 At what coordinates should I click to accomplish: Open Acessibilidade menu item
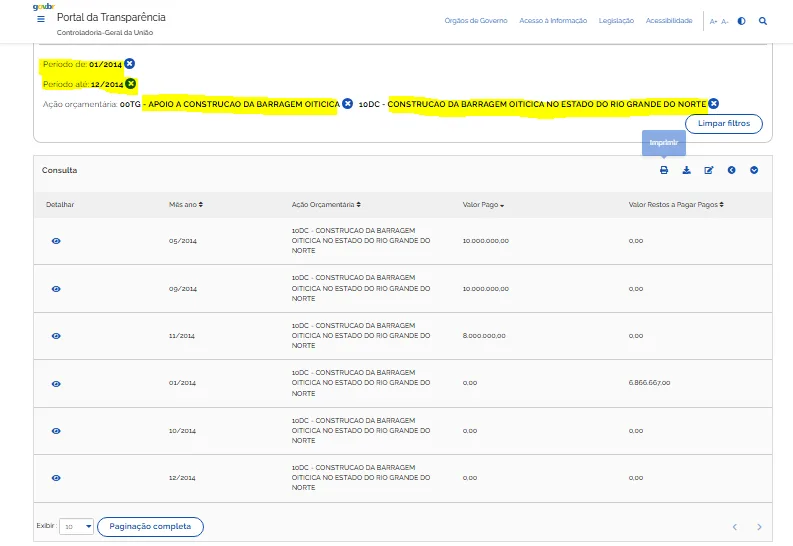(669, 21)
